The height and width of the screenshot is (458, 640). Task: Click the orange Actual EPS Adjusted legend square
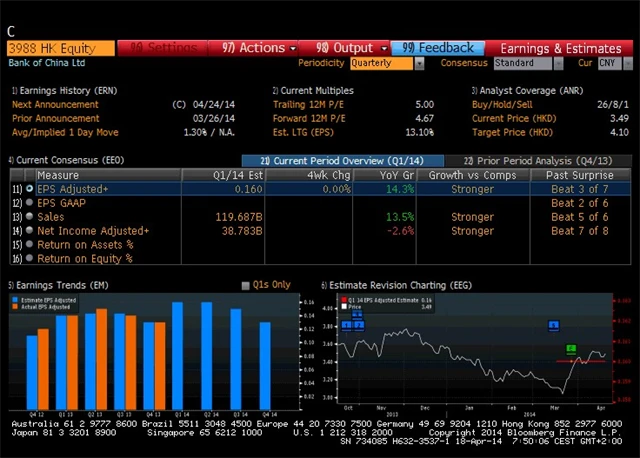coord(15,307)
